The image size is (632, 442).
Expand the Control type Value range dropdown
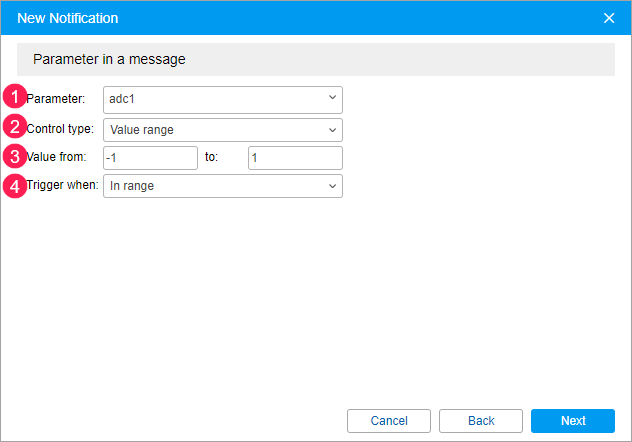pos(222,129)
